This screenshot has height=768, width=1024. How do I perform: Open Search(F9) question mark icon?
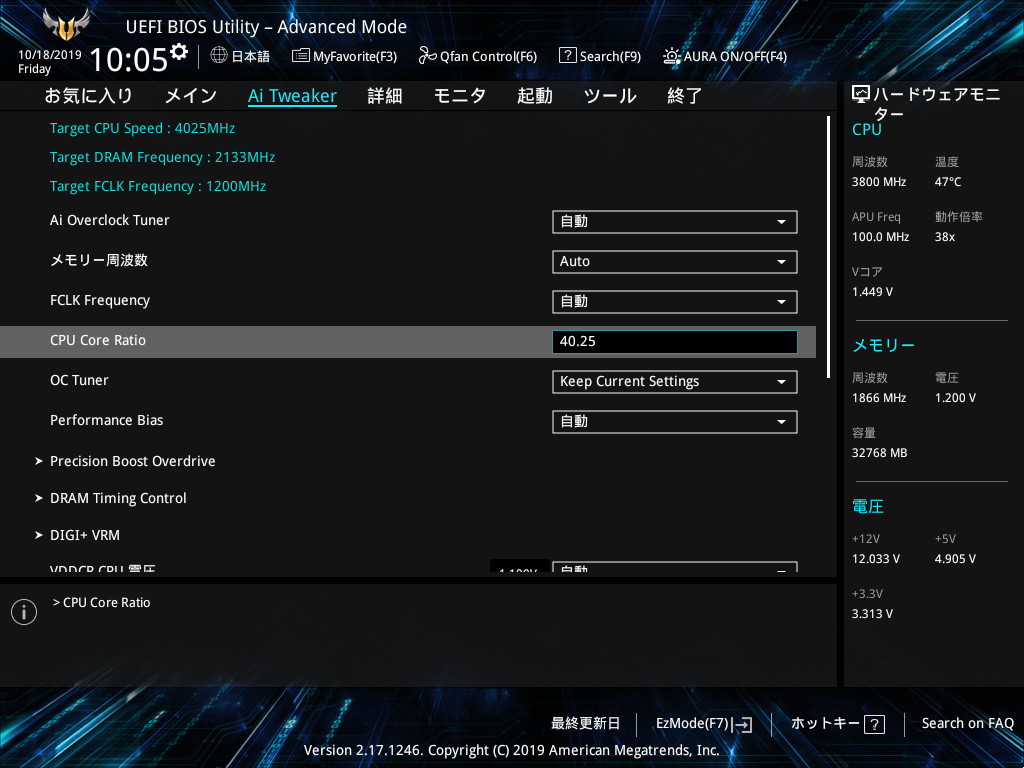click(568, 56)
